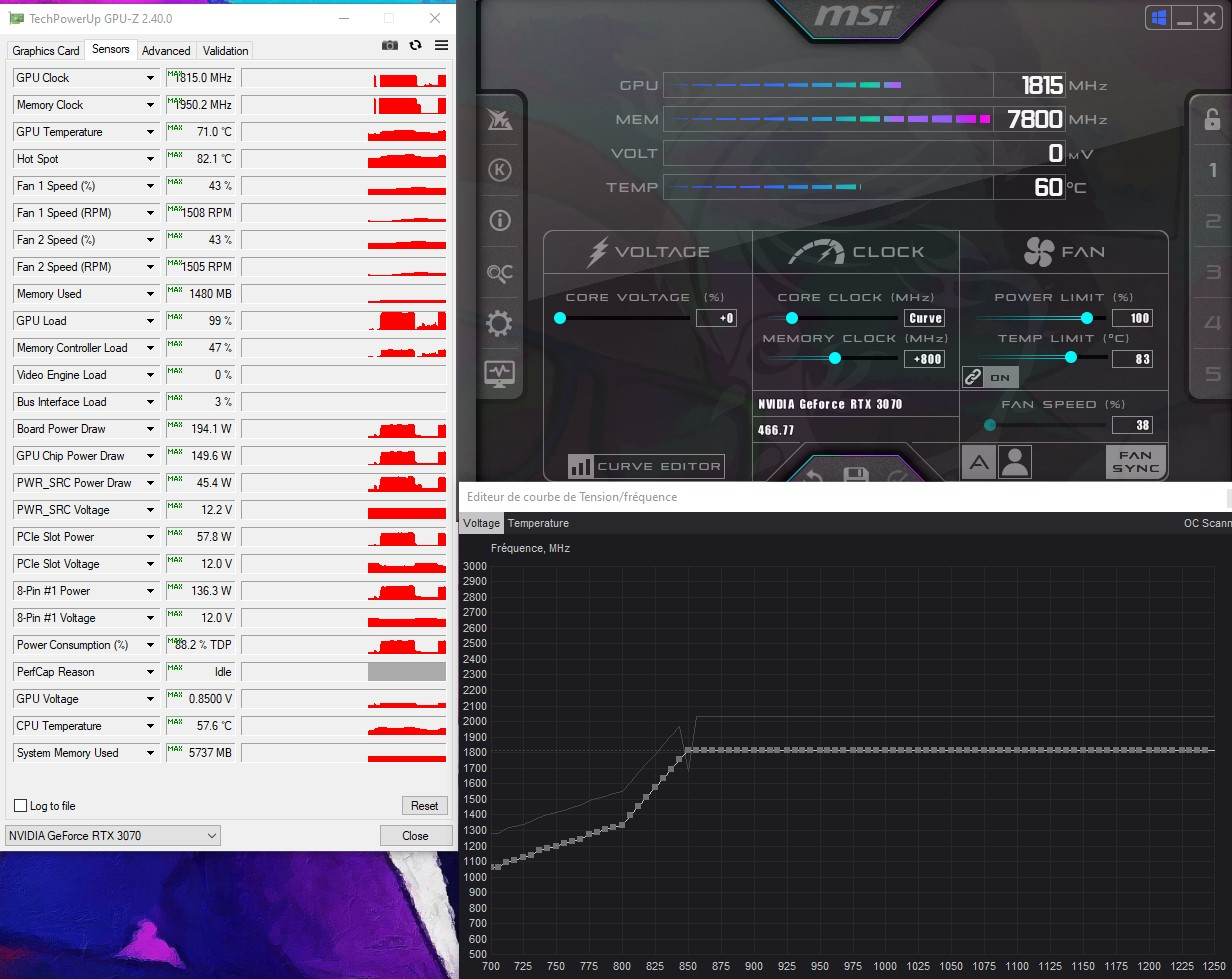Open Afterburner's MSI Dragon Center icon
Screen dimensions: 1232x979
click(x=499, y=120)
